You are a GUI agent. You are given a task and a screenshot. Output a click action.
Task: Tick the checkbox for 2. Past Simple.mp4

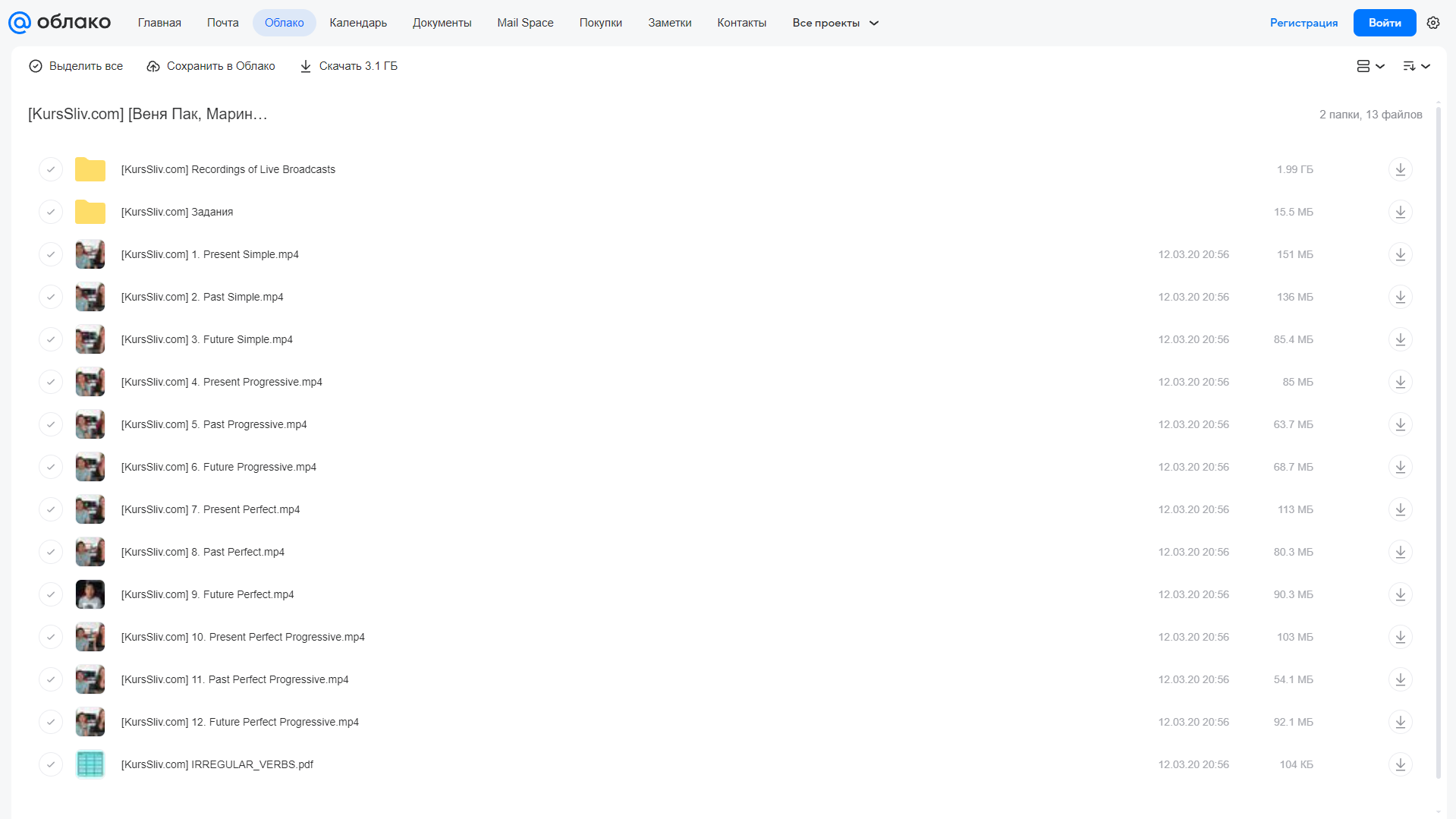[51, 297]
